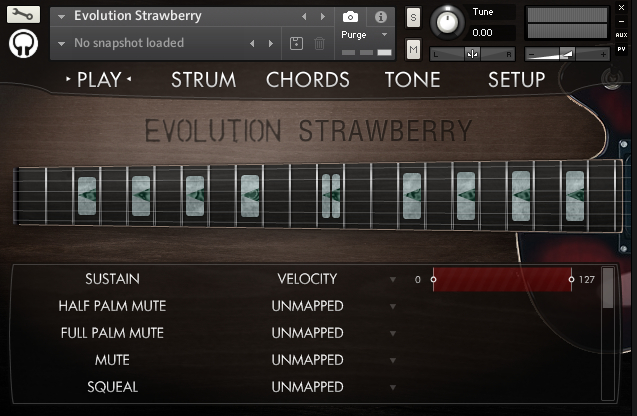Select the HALF PALM MUTE articulation
This screenshot has width=637, height=416.
click(113, 306)
